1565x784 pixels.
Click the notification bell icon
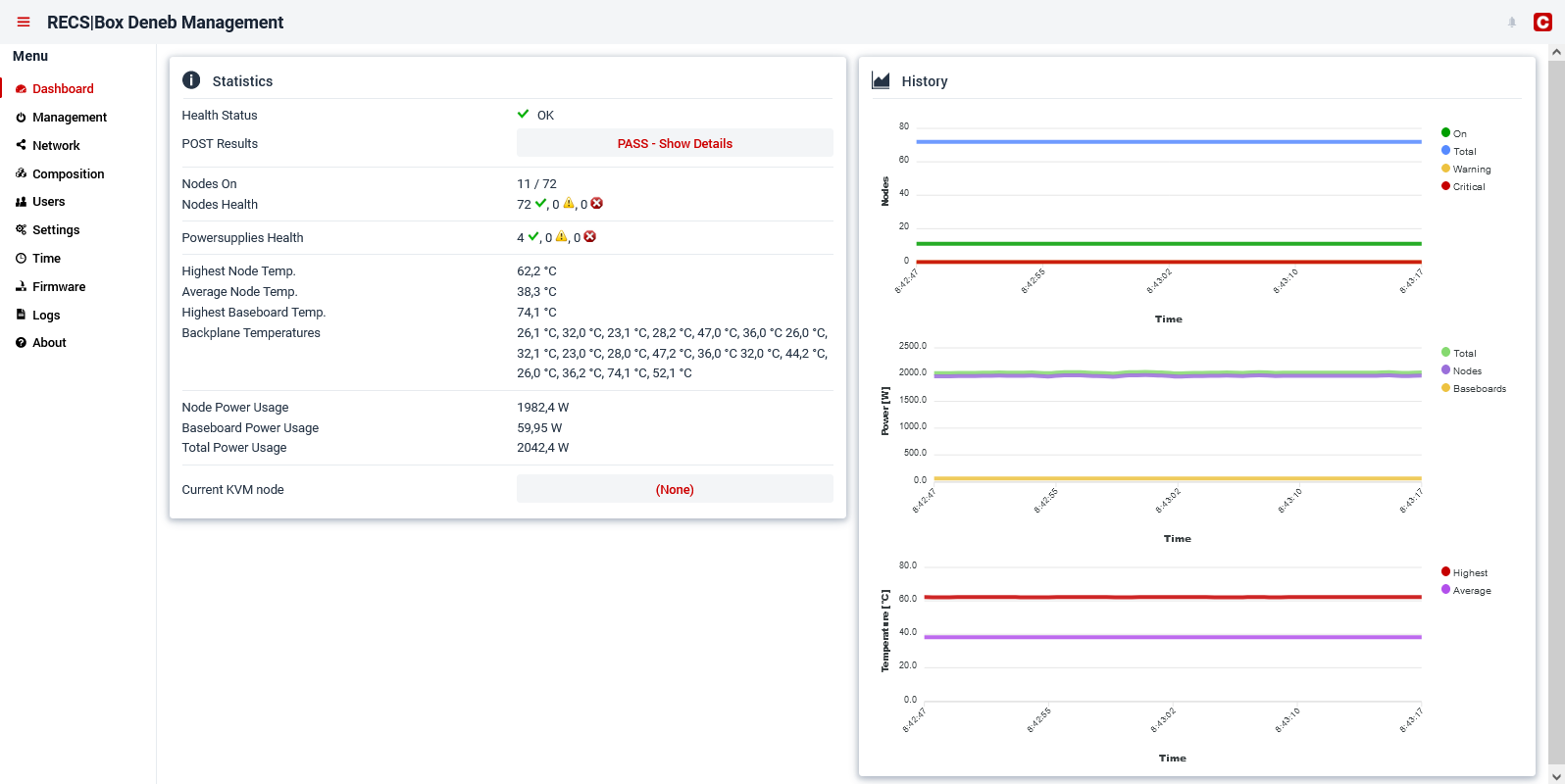(1512, 22)
